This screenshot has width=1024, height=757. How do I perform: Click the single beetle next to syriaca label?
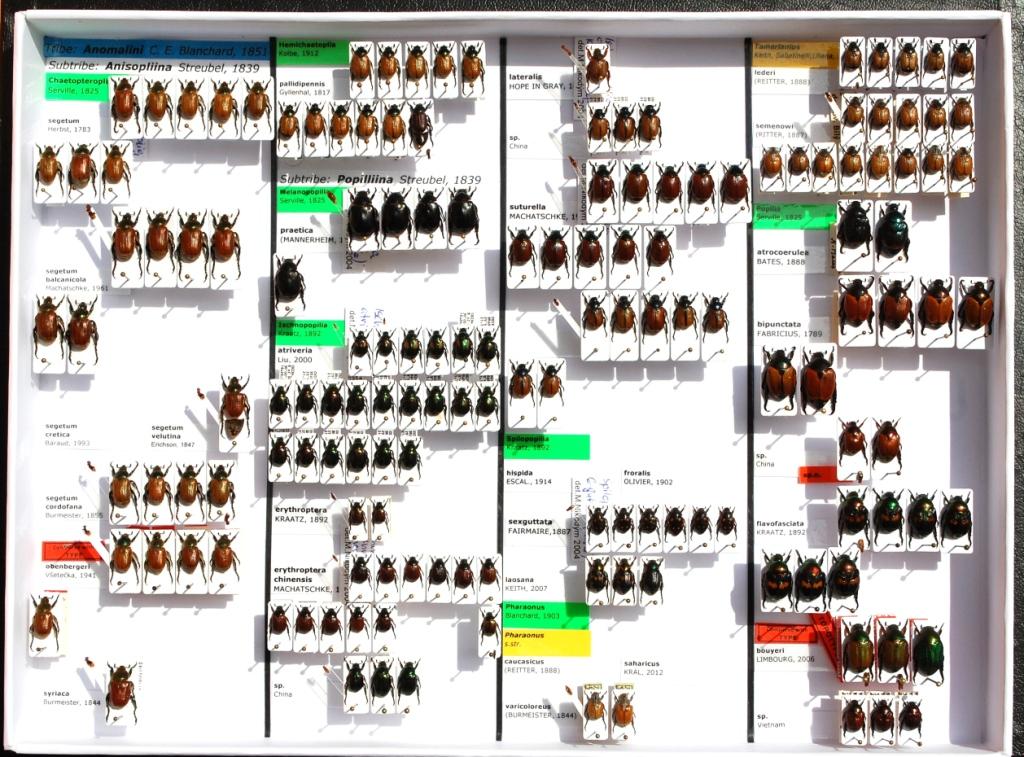pyautogui.click(x=121, y=688)
